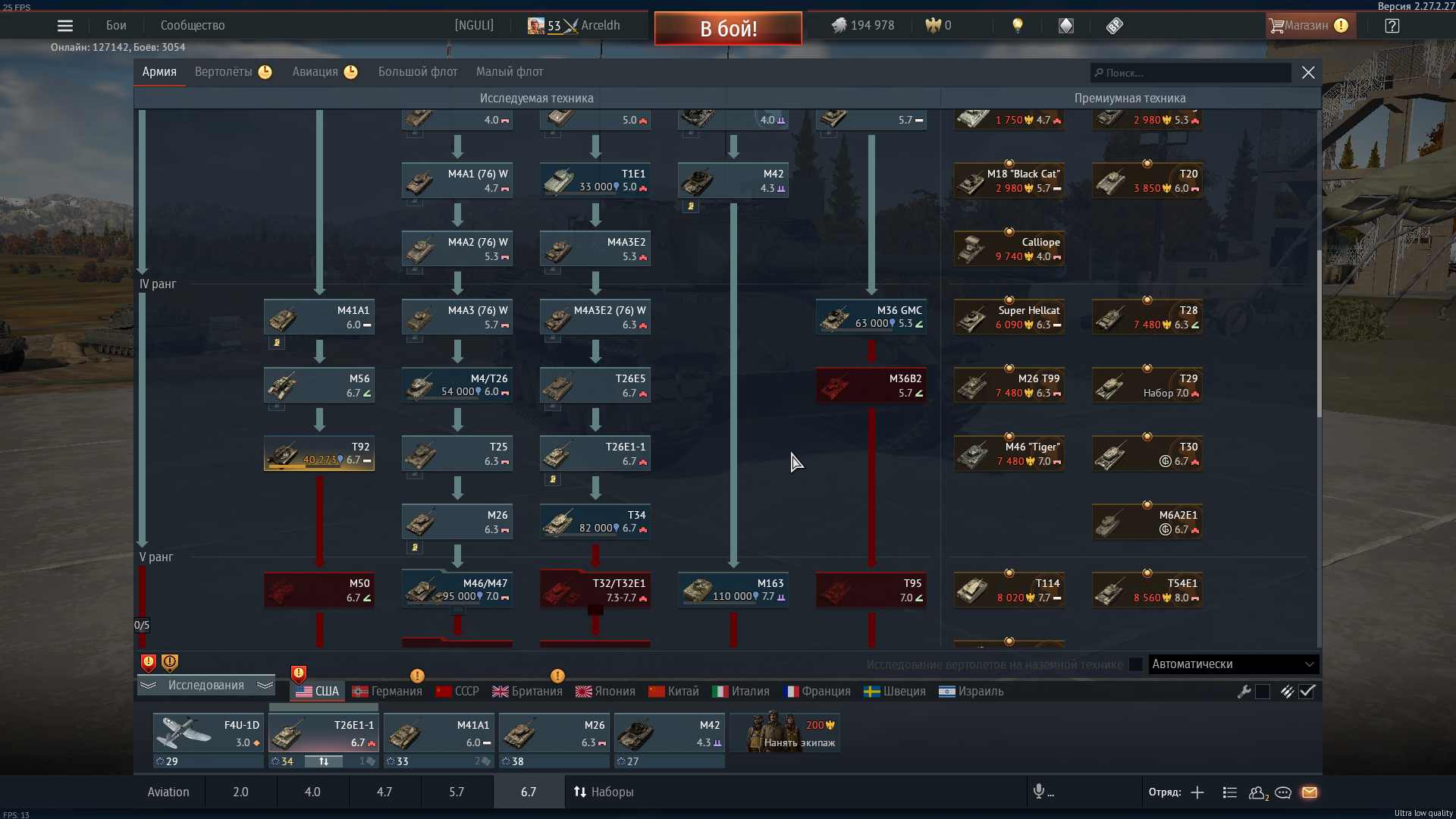
Task: Open the Battle Pass BP icon
Action: [1114, 26]
